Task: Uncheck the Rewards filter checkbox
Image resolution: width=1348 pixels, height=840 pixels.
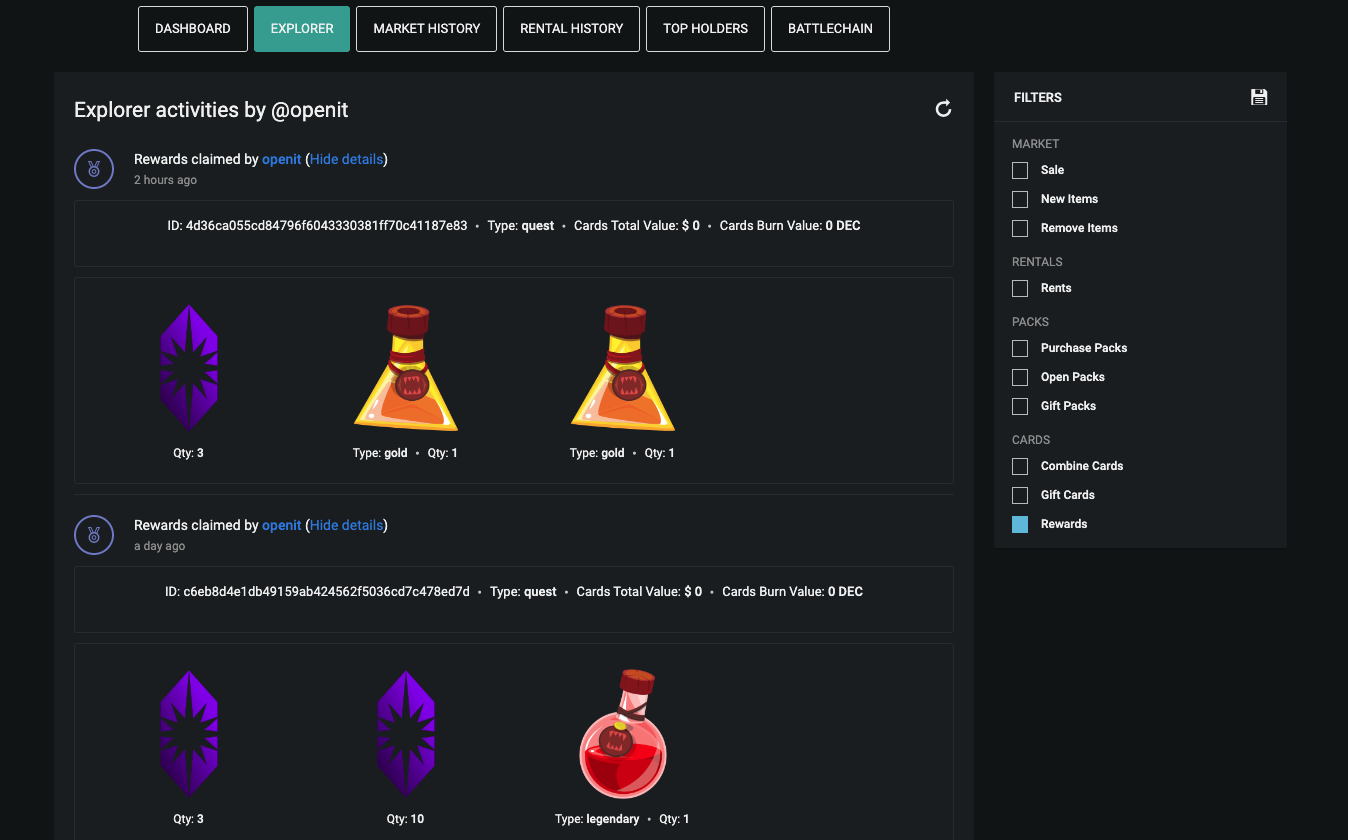Action: tap(1020, 524)
